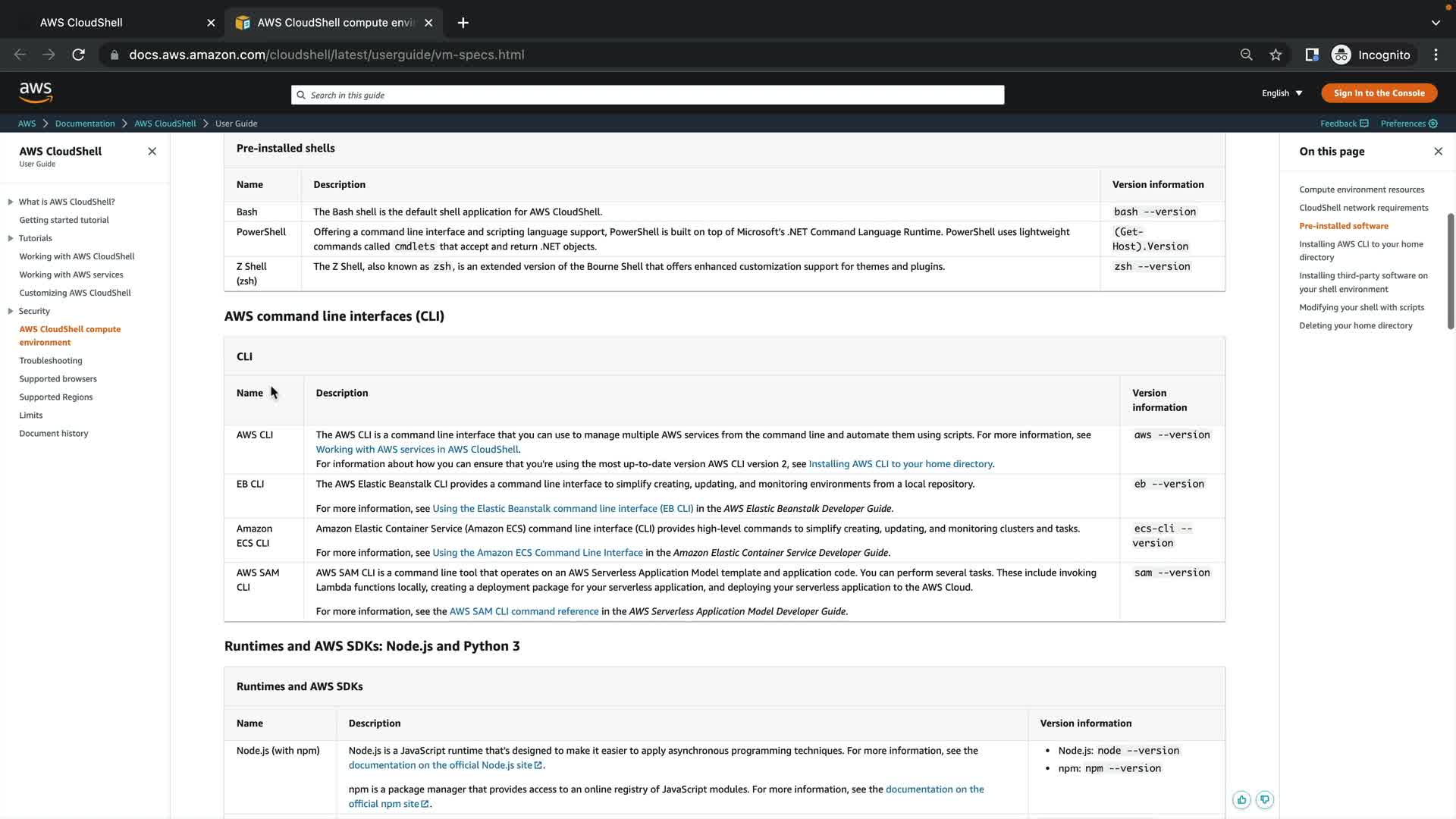Open Installing AWS CLI to home directory link

pyautogui.click(x=900, y=464)
